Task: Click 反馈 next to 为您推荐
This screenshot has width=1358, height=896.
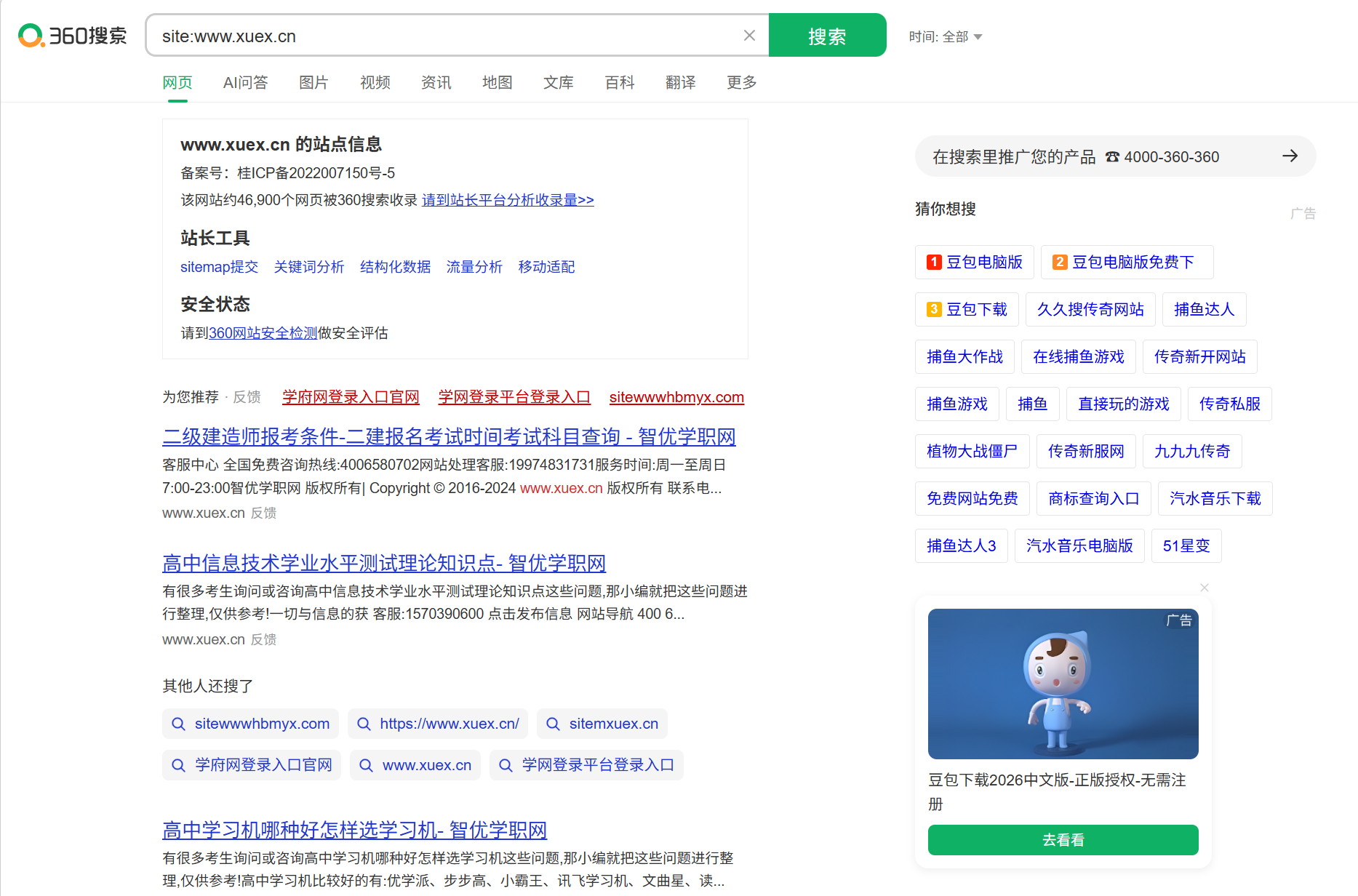Action: (x=247, y=397)
